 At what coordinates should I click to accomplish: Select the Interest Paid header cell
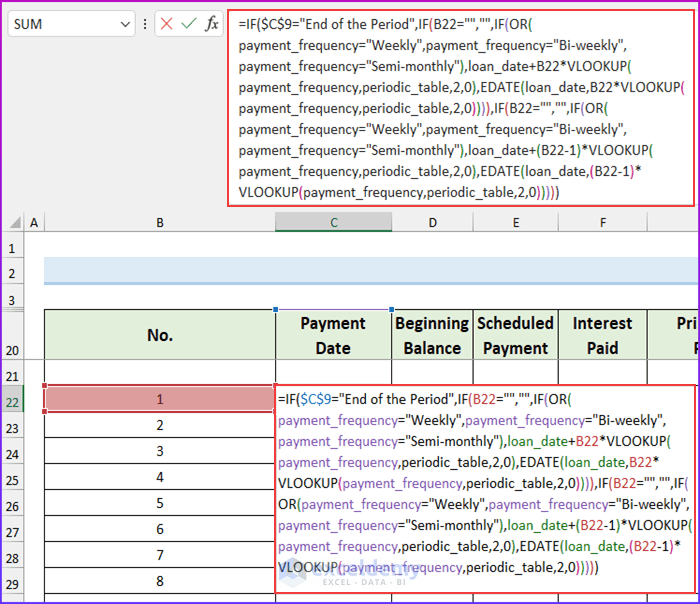[x=602, y=335]
